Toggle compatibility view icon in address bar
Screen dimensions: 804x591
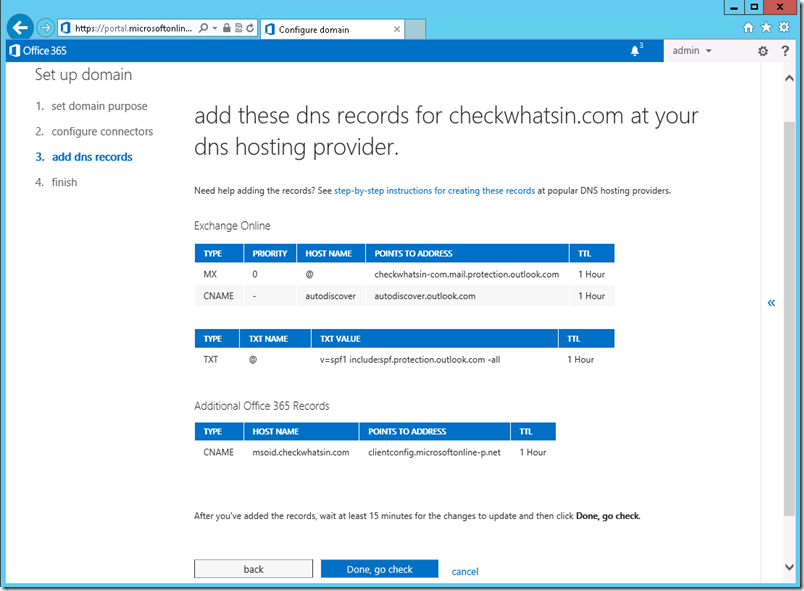pyautogui.click(x=238, y=28)
